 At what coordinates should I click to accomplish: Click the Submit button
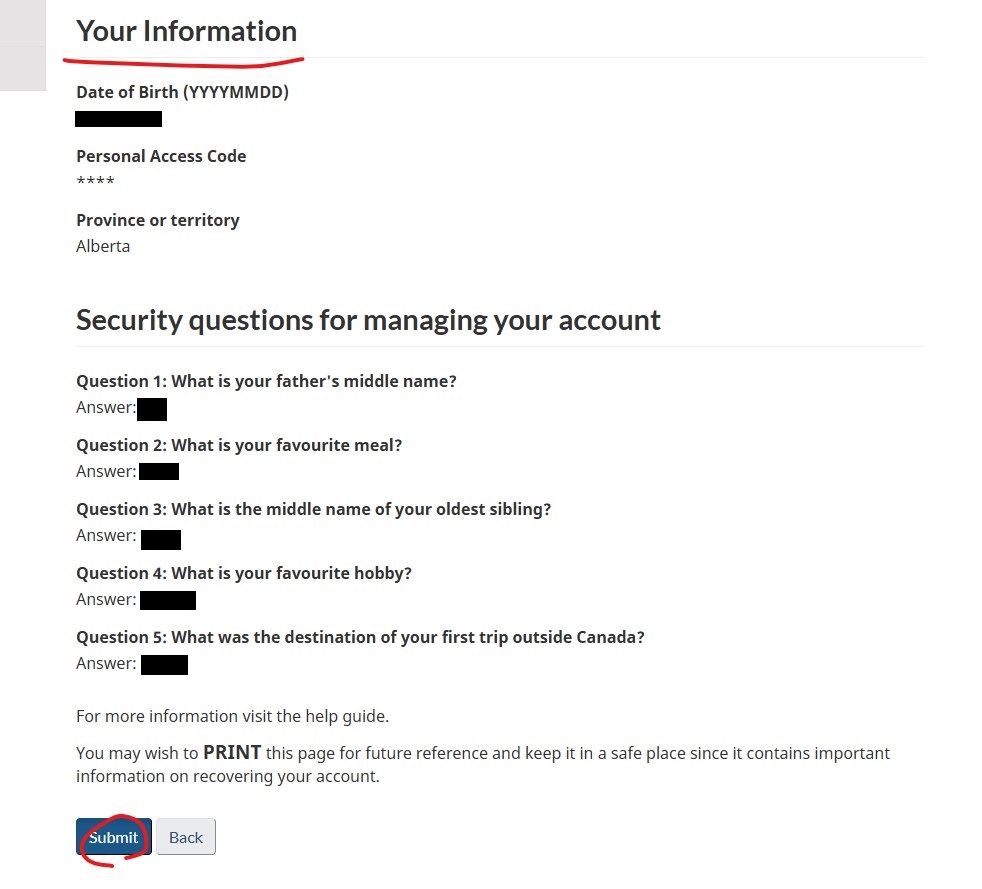click(x=113, y=836)
